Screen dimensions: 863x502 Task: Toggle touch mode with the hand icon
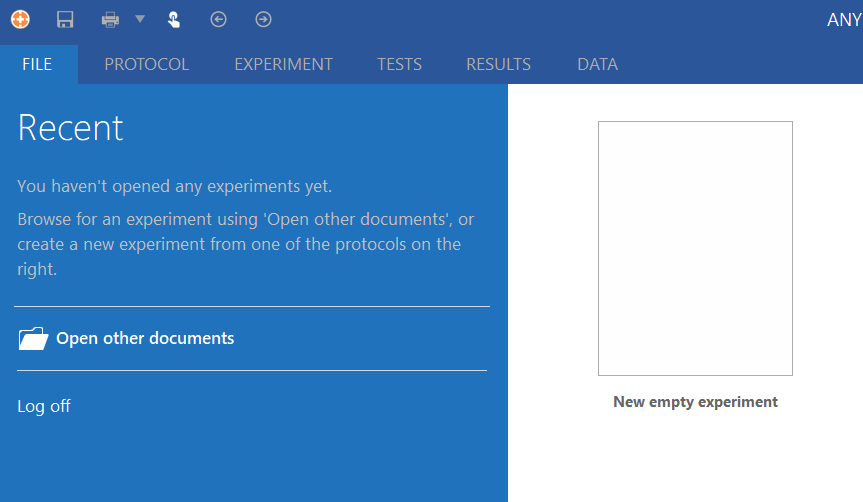(x=174, y=20)
